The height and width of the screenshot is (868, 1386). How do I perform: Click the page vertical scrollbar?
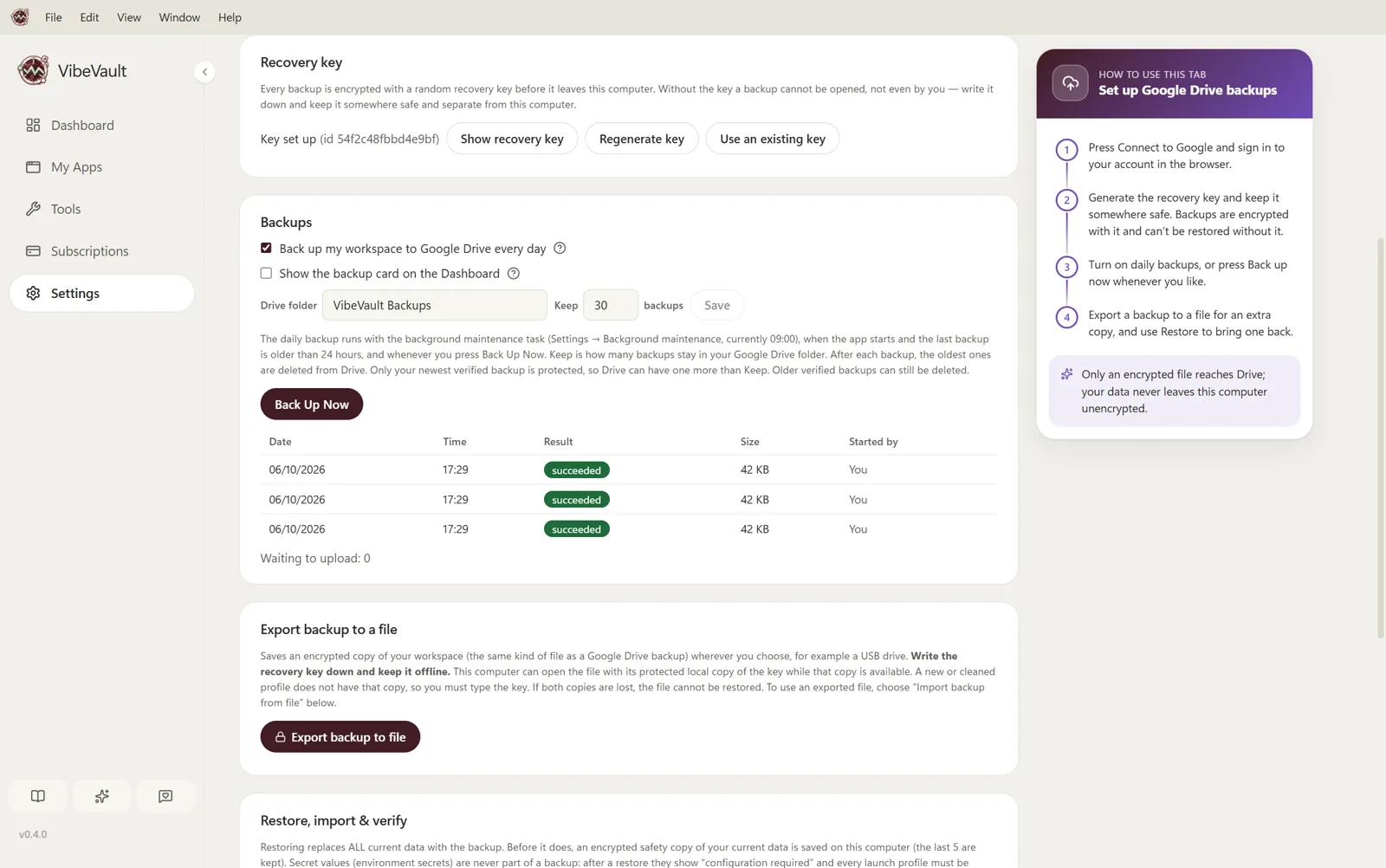pos(1380,437)
